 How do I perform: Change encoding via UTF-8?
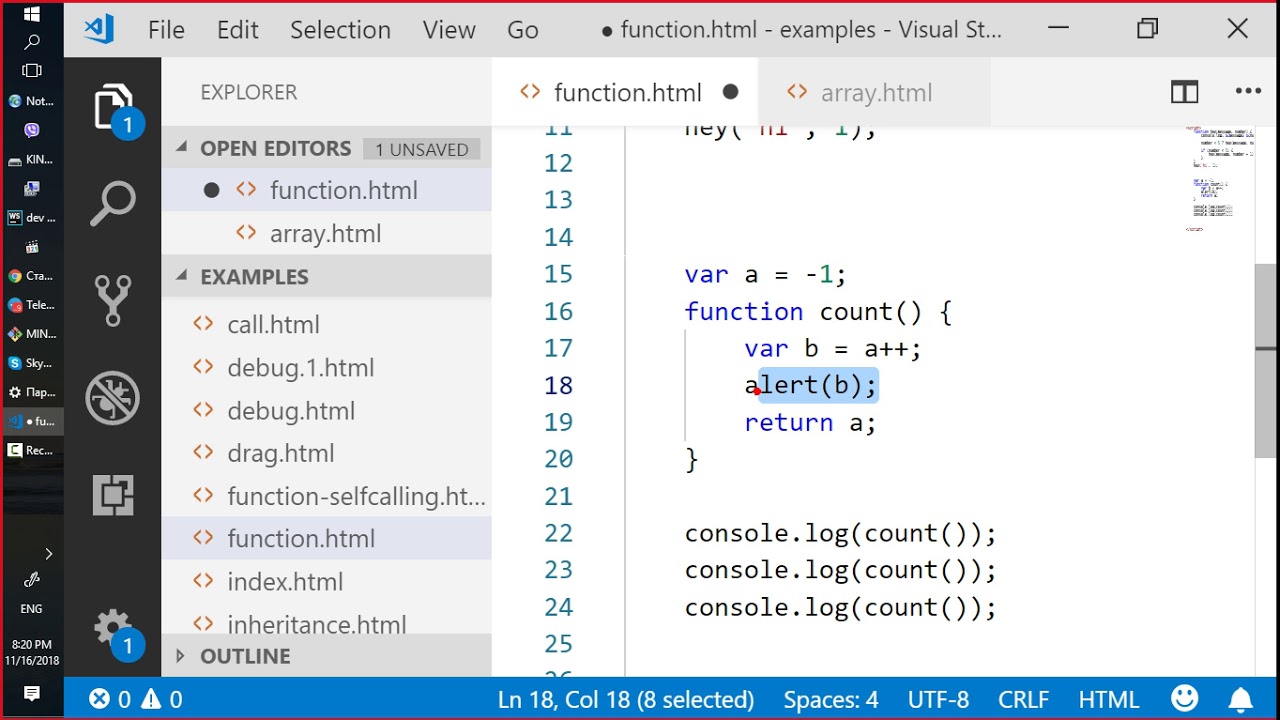click(x=938, y=699)
